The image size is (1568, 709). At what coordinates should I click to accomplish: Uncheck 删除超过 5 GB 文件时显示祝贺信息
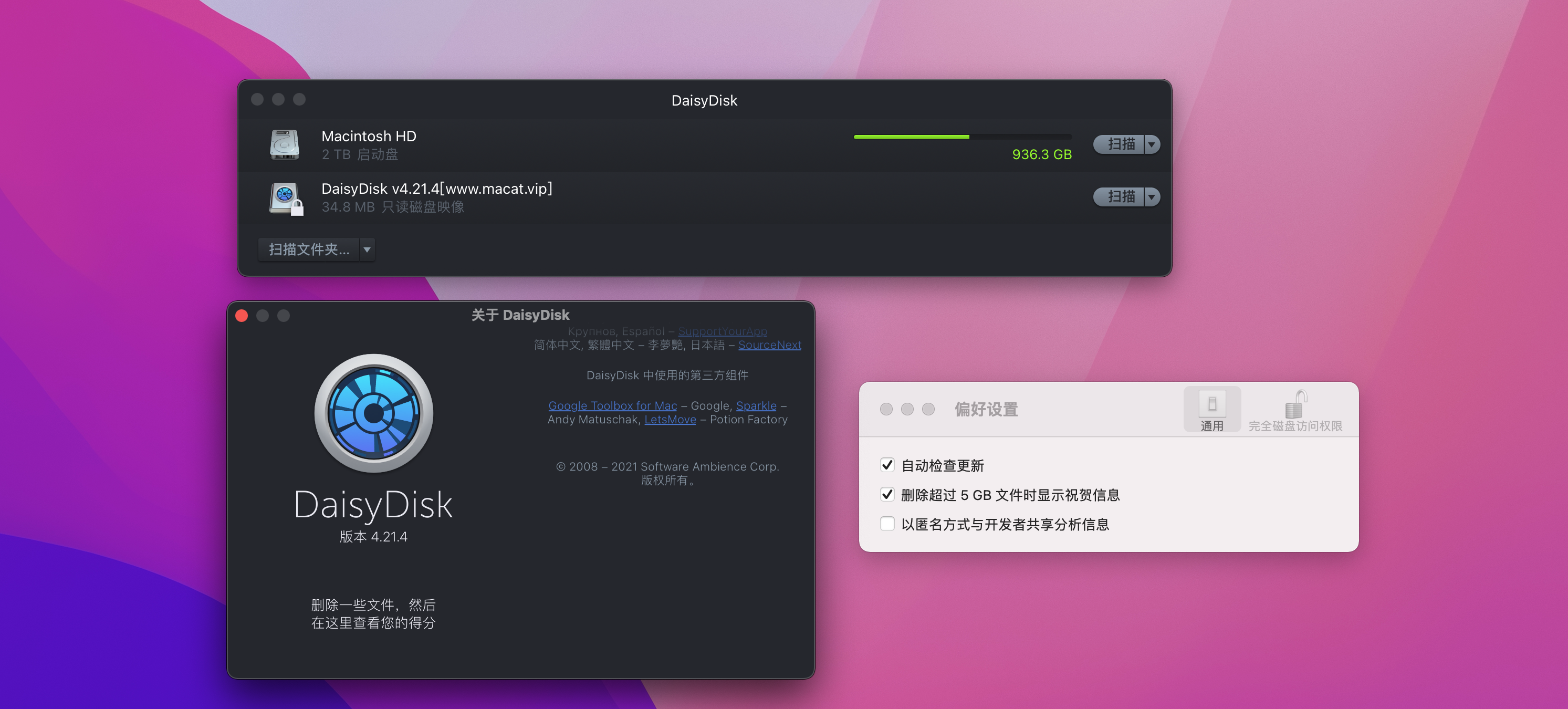887,495
